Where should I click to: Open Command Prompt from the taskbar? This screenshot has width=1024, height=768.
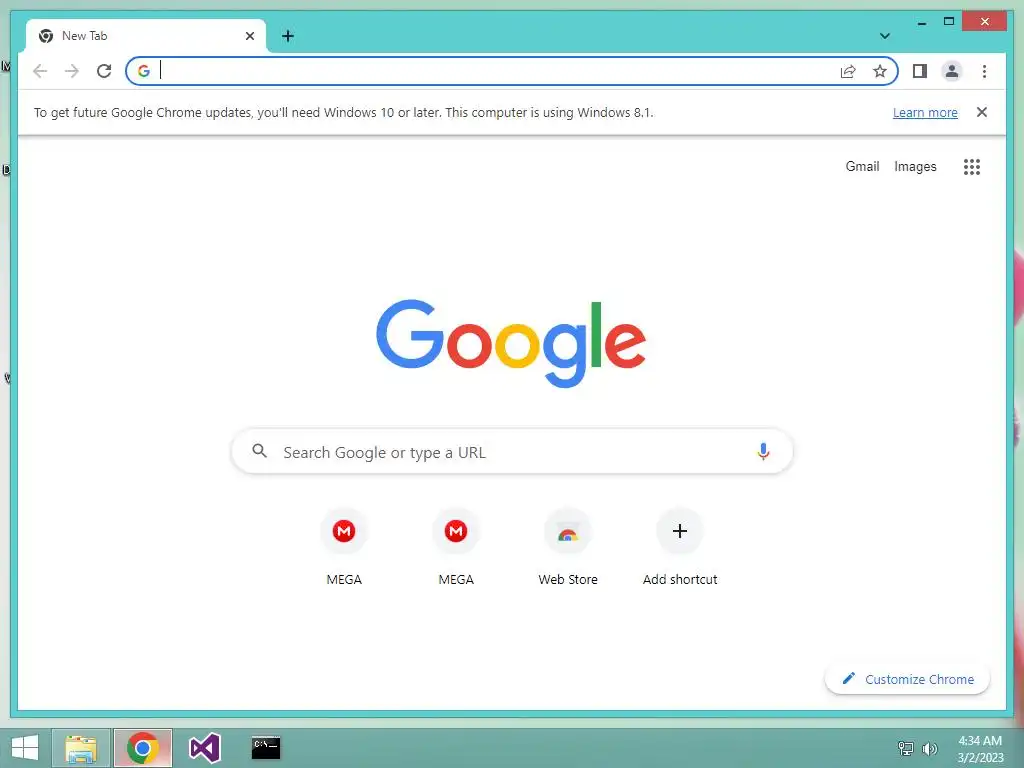click(266, 748)
